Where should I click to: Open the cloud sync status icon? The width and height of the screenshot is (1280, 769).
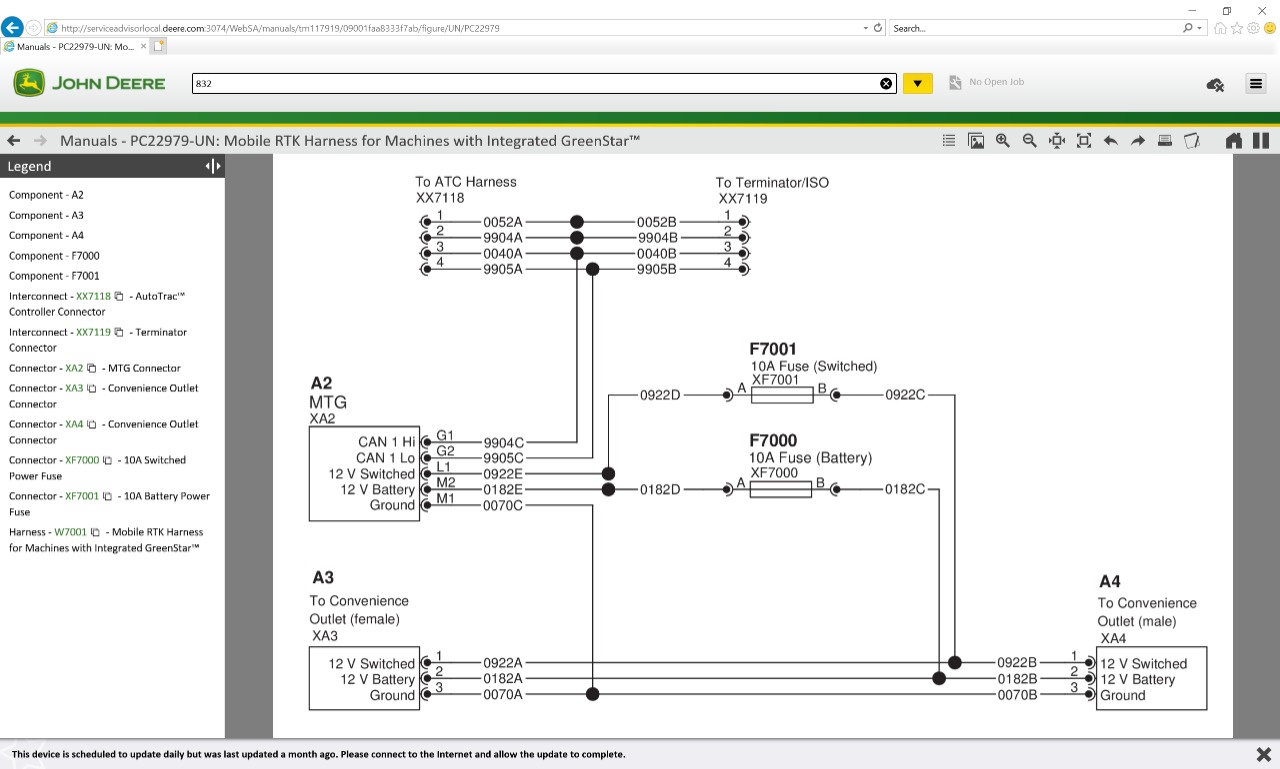(x=1214, y=85)
